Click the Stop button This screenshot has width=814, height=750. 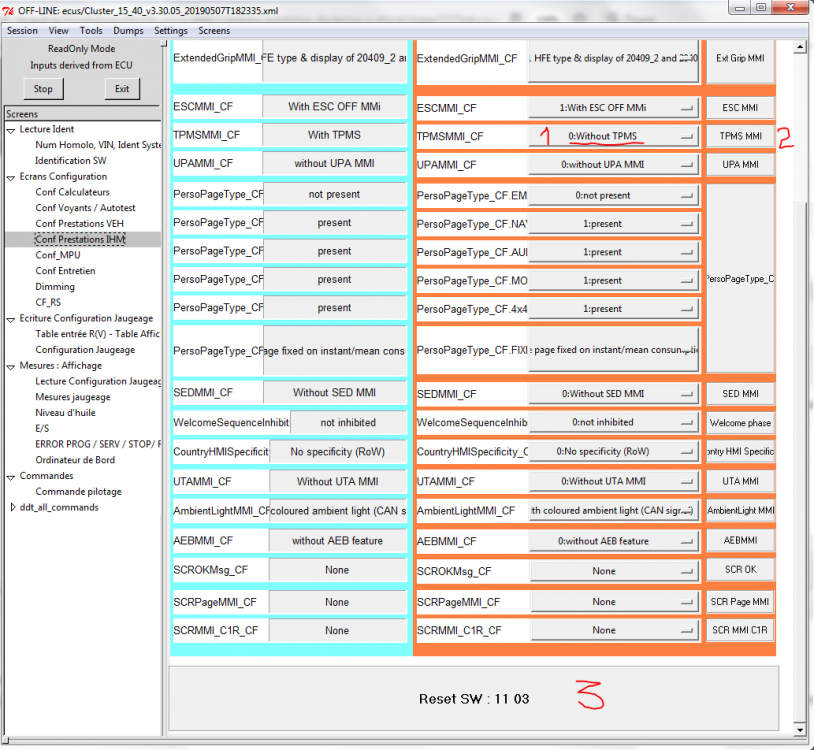(x=43, y=89)
